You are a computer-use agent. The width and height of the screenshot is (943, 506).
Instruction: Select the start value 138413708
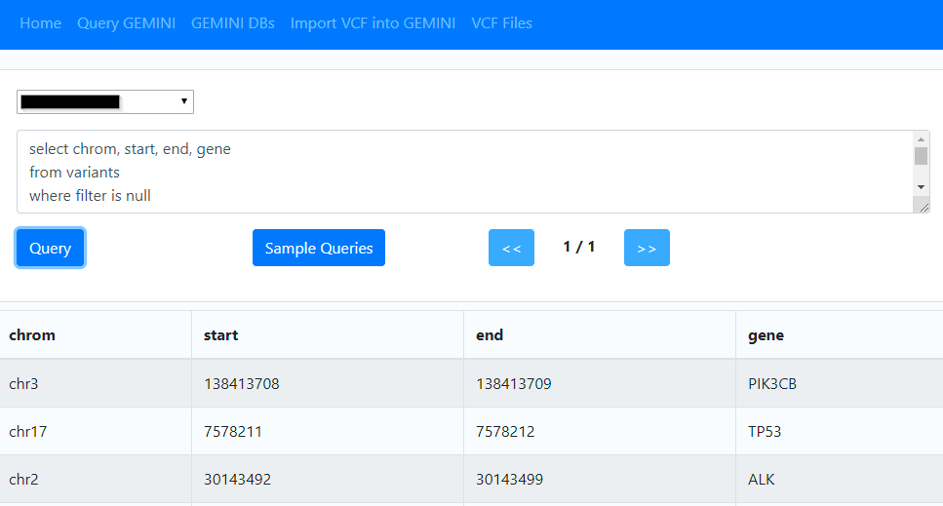(x=328, y=383)
